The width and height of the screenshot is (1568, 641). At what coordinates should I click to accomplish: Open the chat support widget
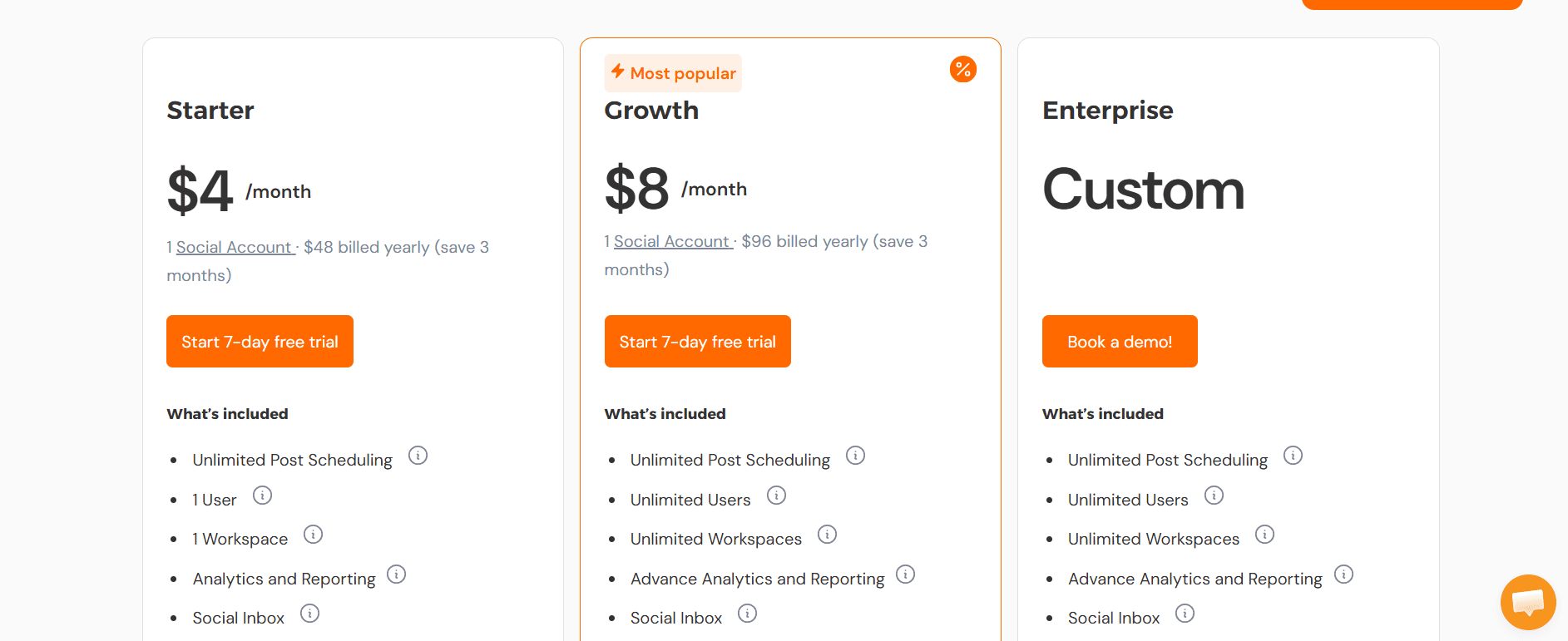[x=1528, y=602]
